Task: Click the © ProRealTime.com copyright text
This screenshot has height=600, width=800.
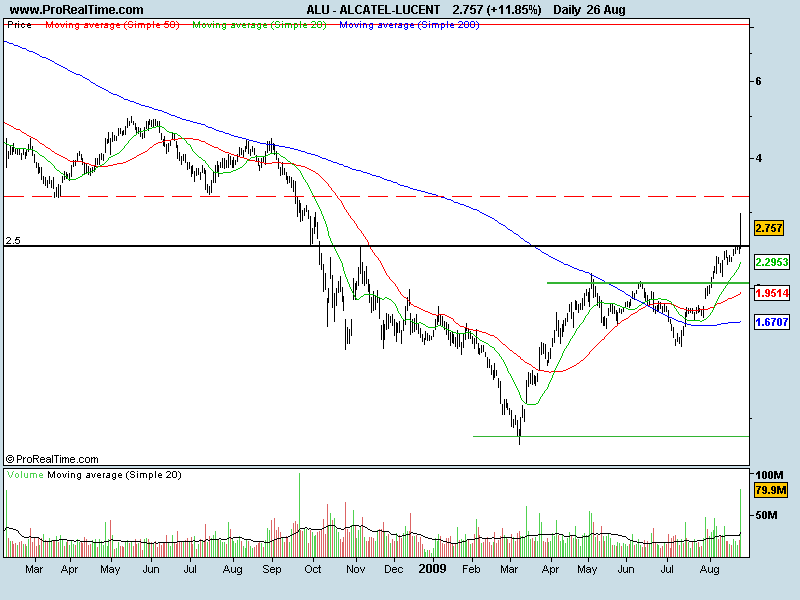Action: [x=52, y=459]
